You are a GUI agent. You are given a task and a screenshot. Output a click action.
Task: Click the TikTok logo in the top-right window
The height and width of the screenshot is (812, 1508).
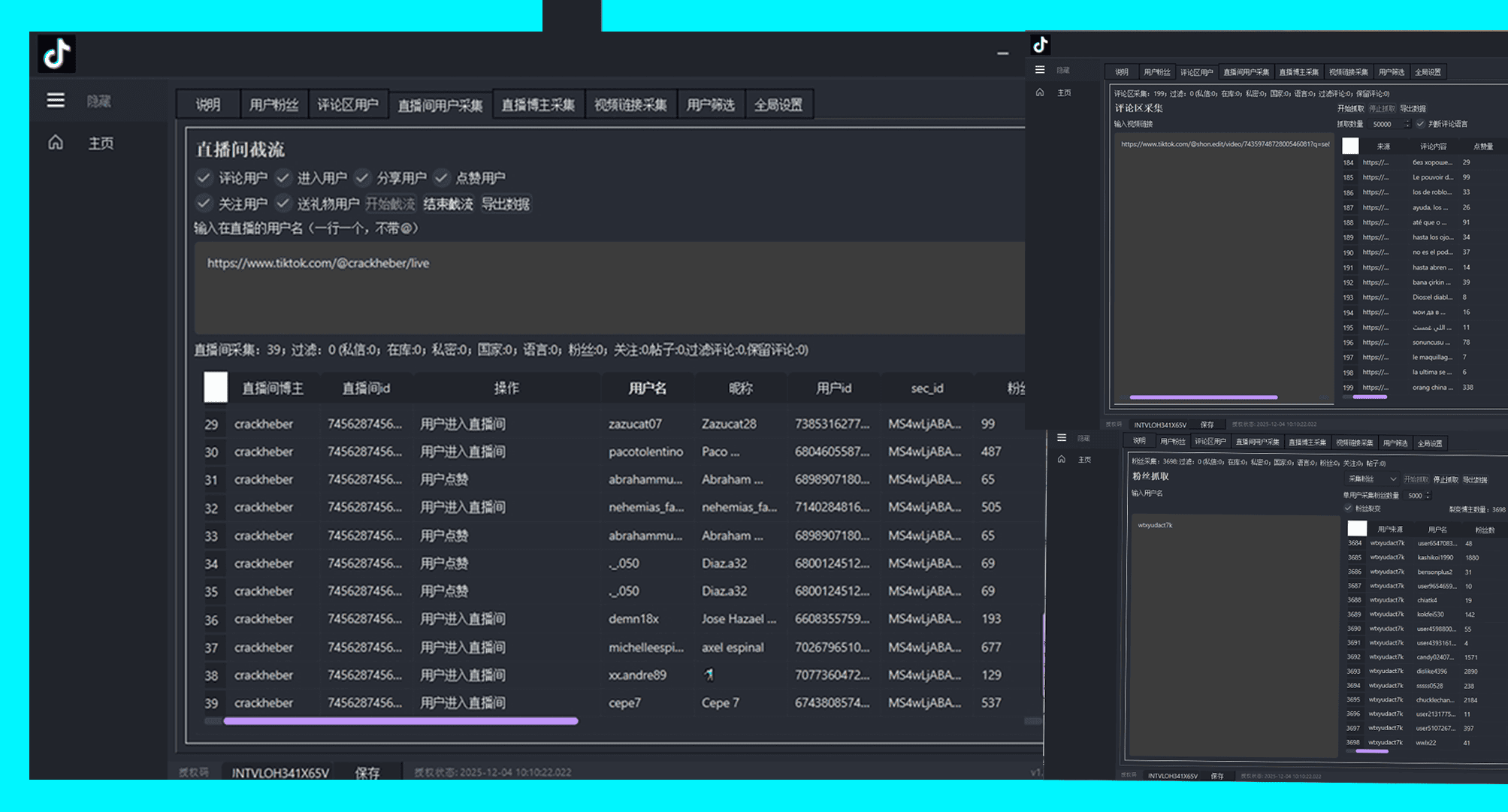tap(1041, 45)
